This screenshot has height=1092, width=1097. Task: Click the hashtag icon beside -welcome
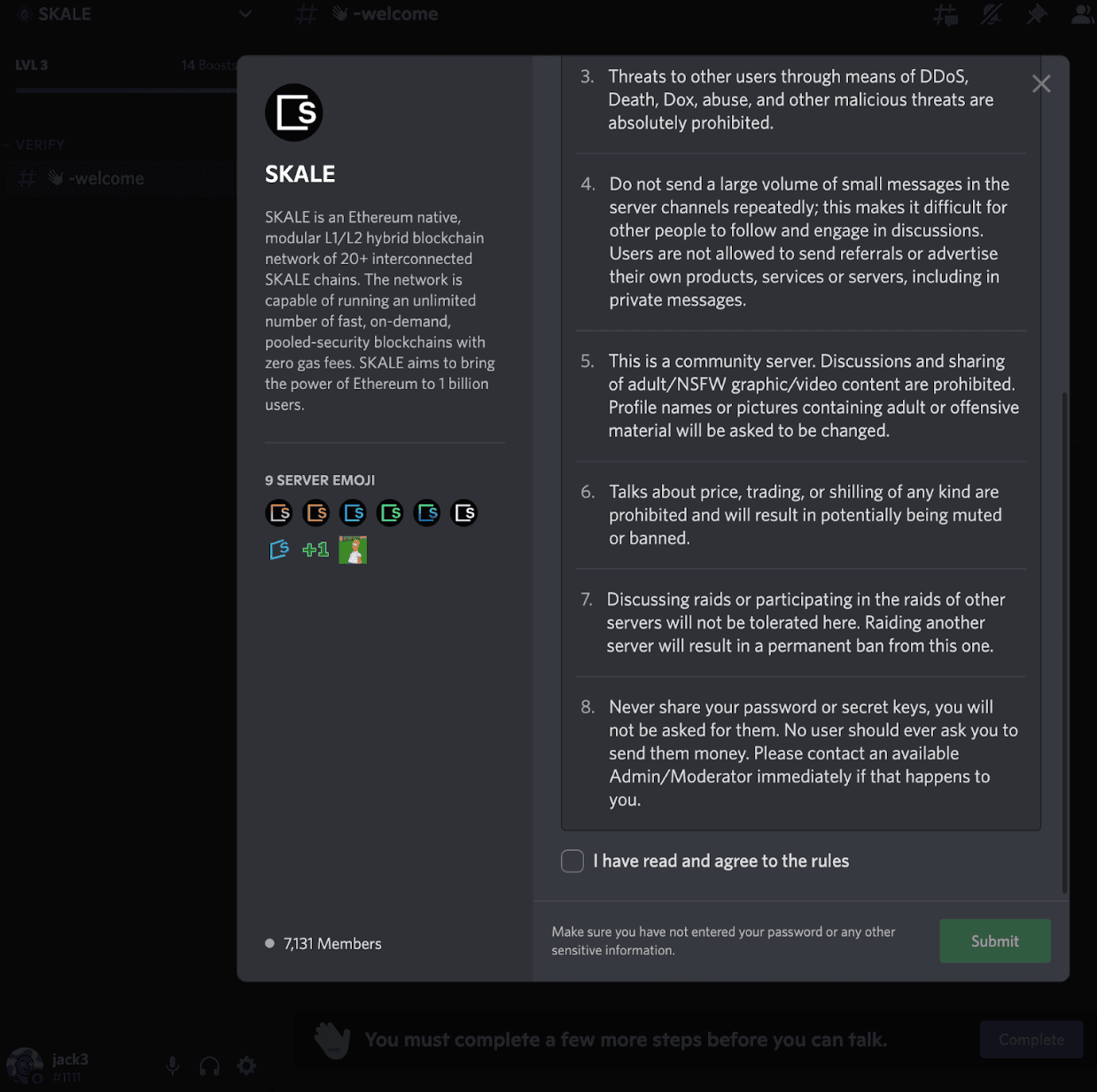tap(306, 14)
